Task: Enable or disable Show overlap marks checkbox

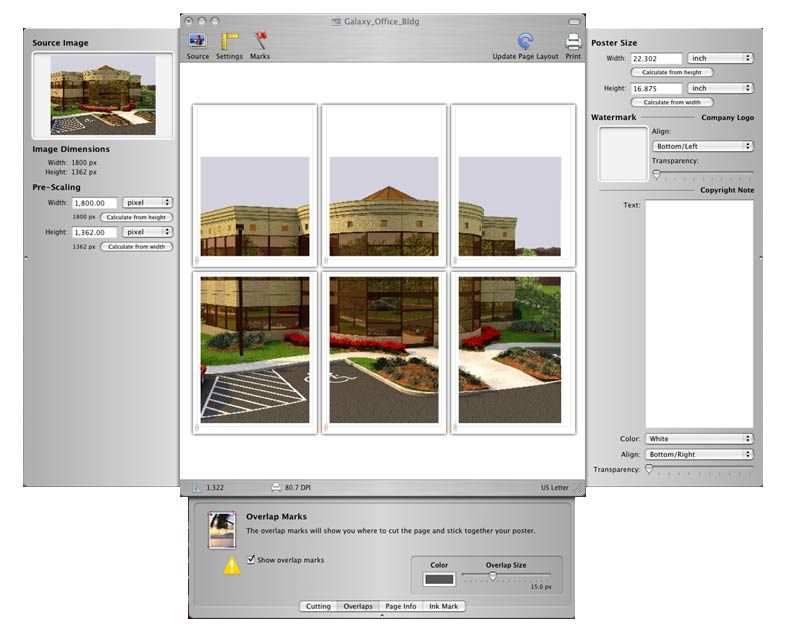Action: pos(251,559)
